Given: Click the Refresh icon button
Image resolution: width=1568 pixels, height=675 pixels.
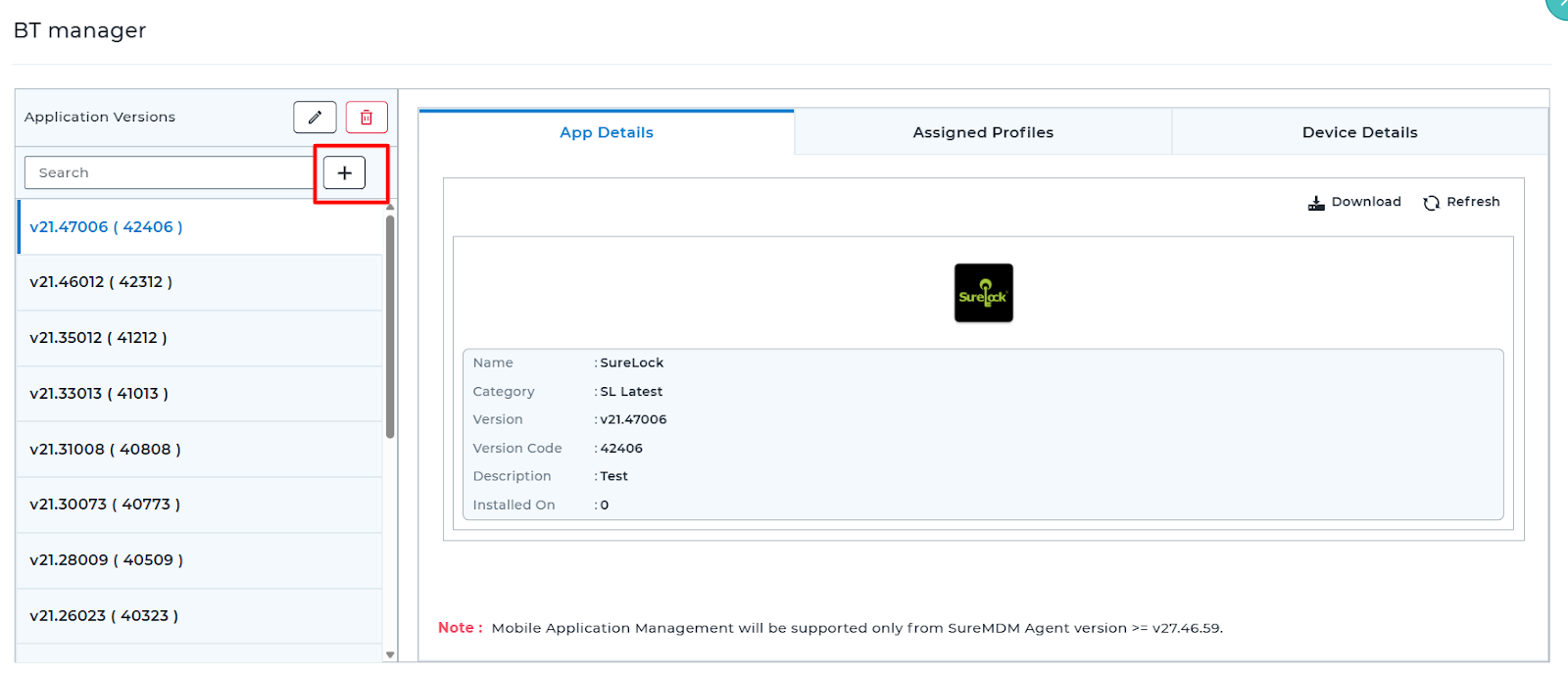Looking at the screenshot, I should pyautogui.click(x=1461, y=202).
